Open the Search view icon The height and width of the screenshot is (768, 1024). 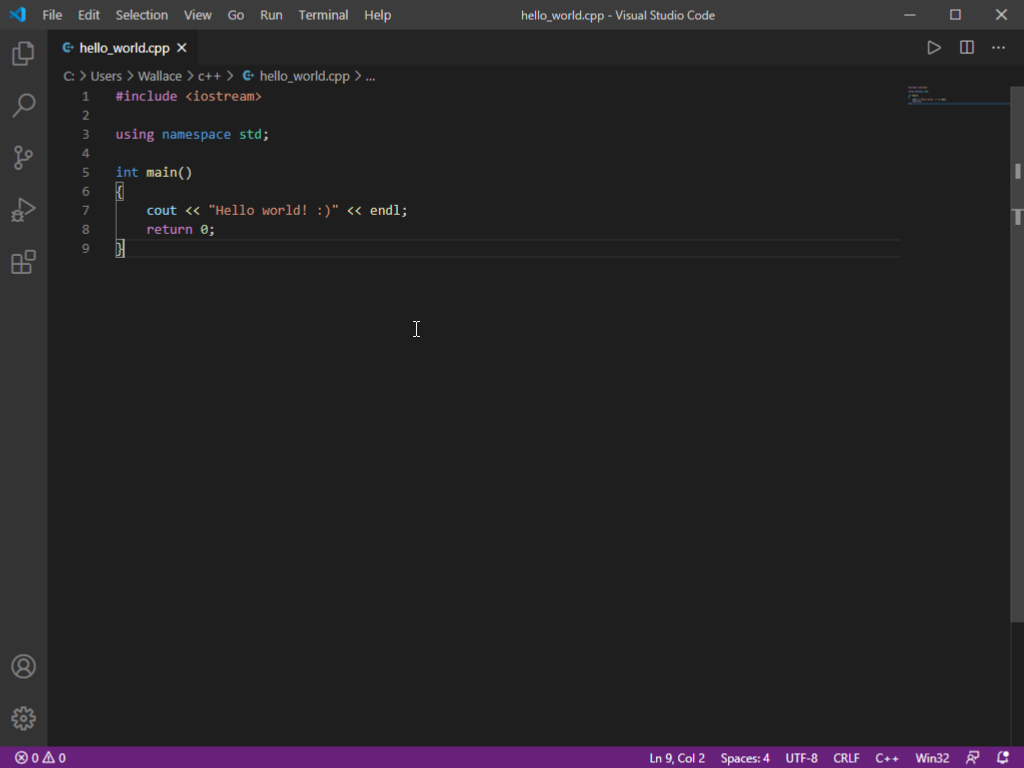point(23,105)
